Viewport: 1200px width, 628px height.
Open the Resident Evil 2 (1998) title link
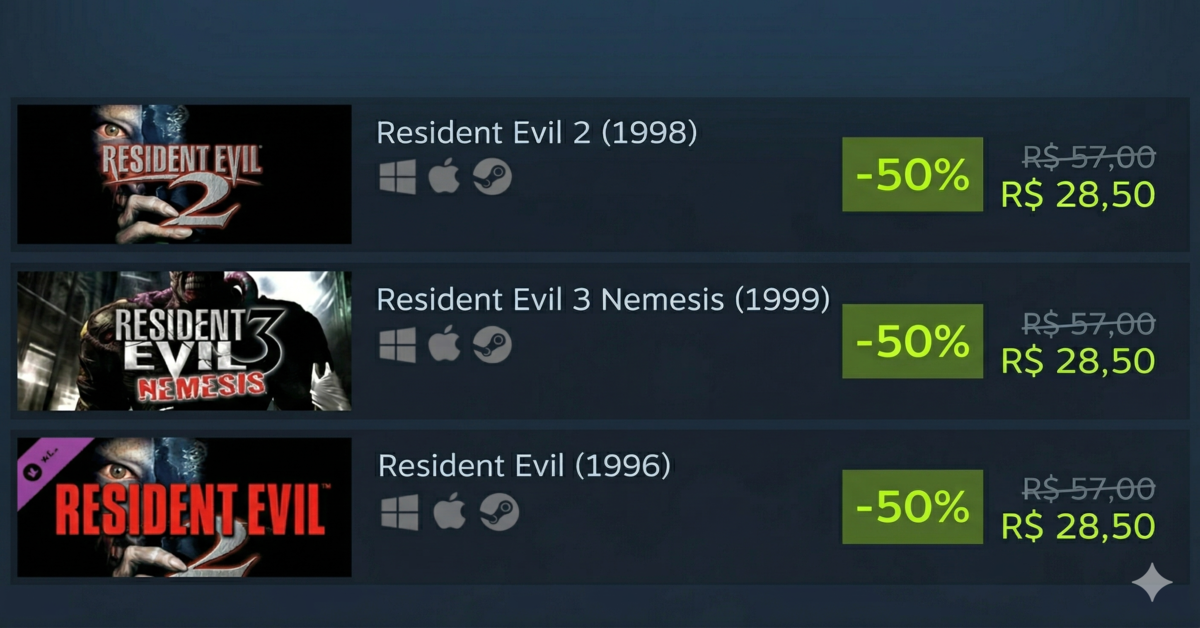click(x=536, y=132)
